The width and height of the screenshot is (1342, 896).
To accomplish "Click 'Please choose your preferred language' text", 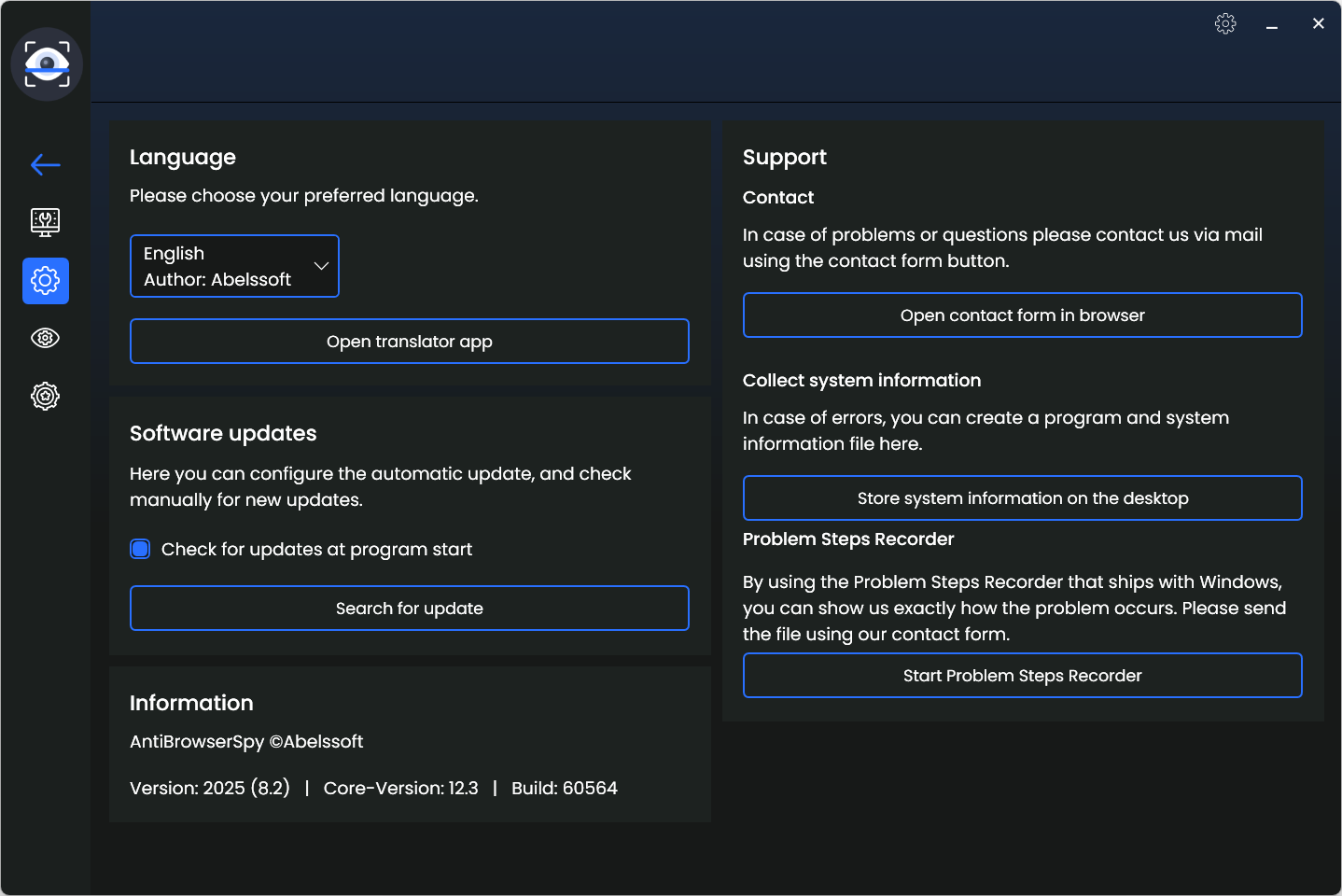I will (304, 196).
